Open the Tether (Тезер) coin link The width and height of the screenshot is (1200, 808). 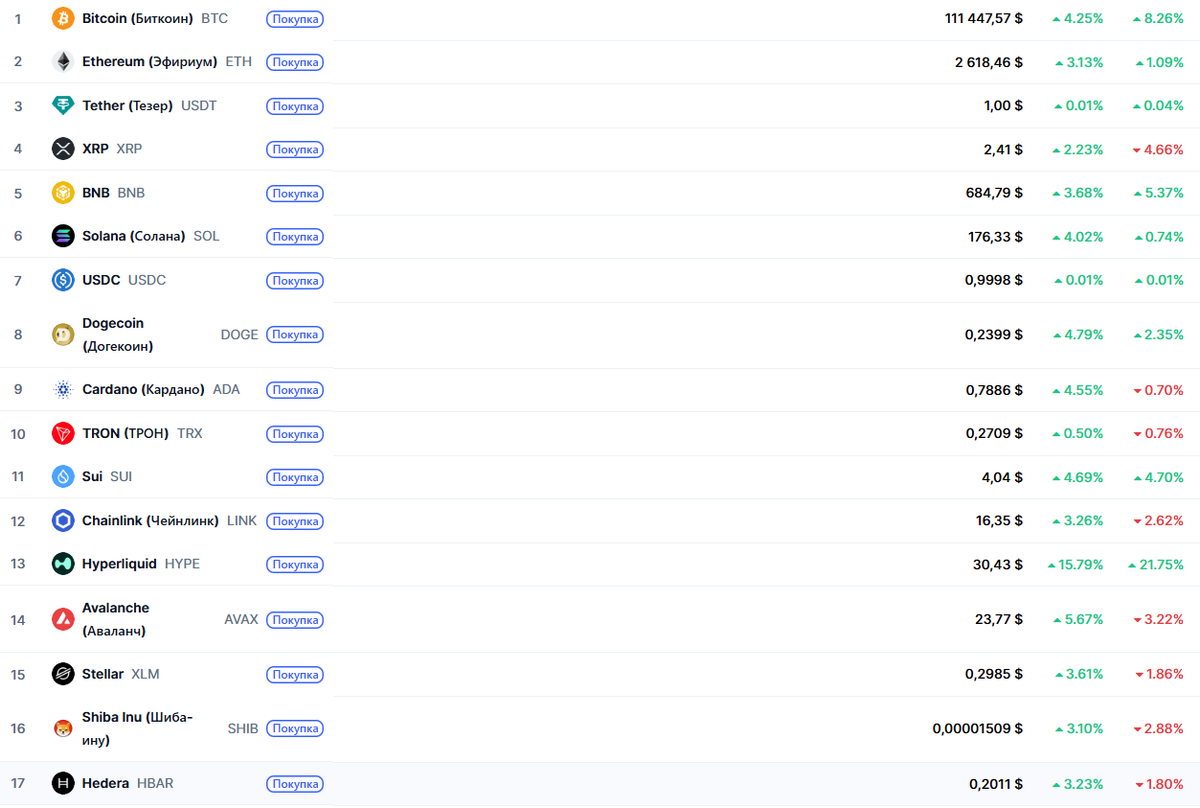coord(128,105)
